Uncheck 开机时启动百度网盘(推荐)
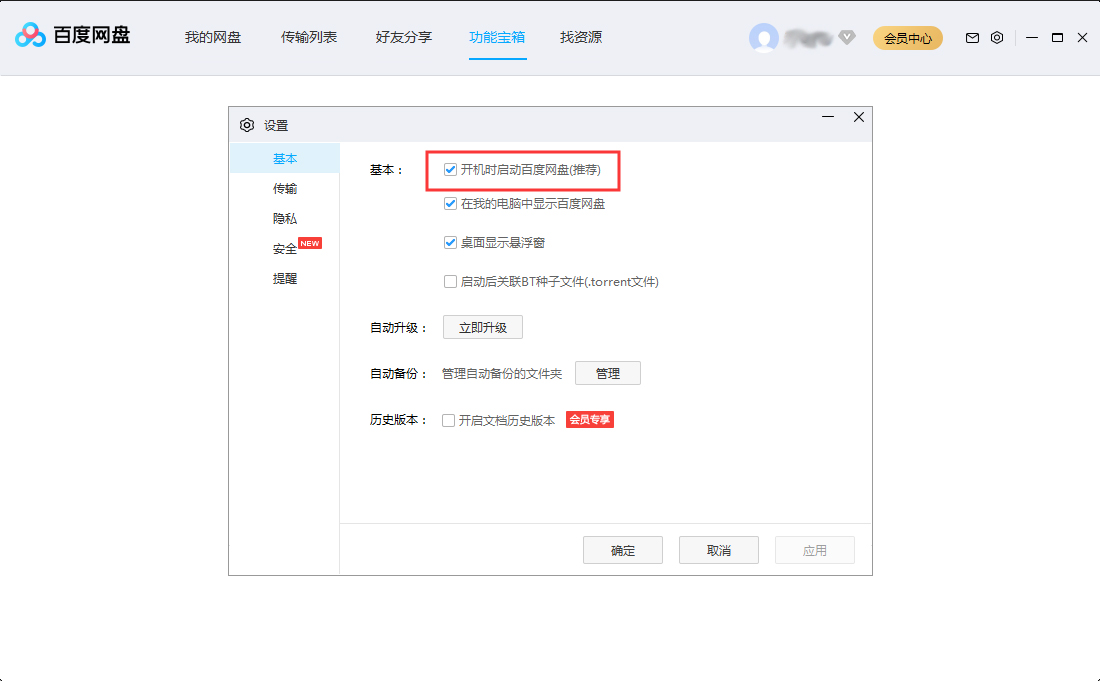 450,168
